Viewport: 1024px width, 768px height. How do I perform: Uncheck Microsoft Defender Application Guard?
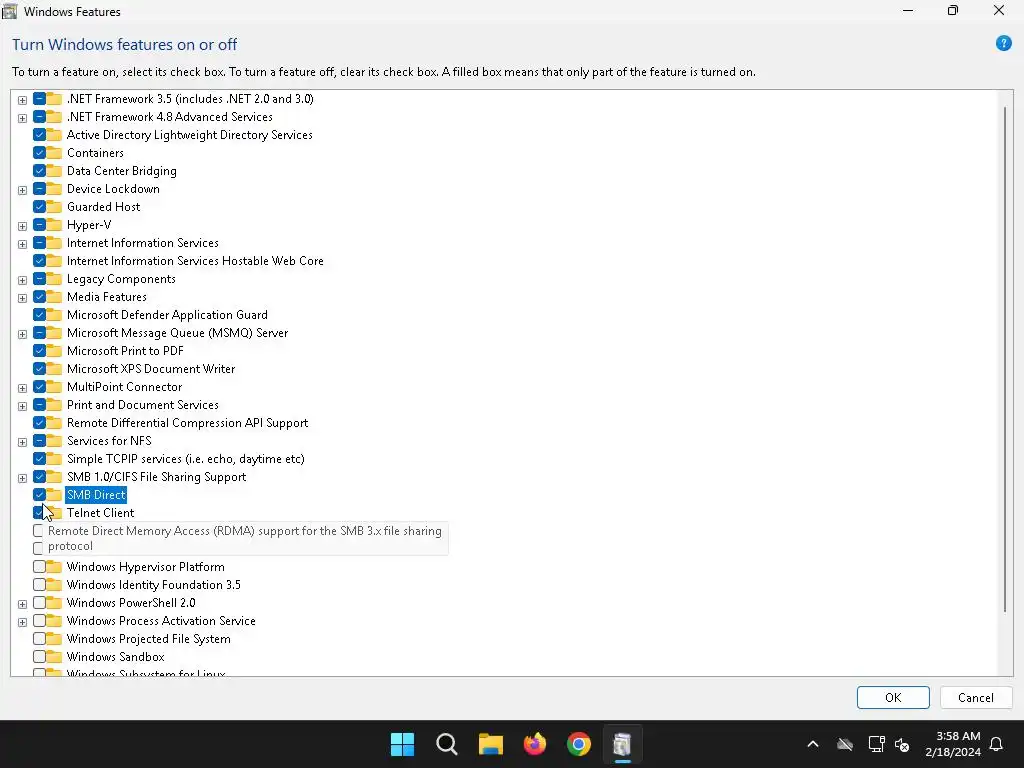click(x=39, y=315)
